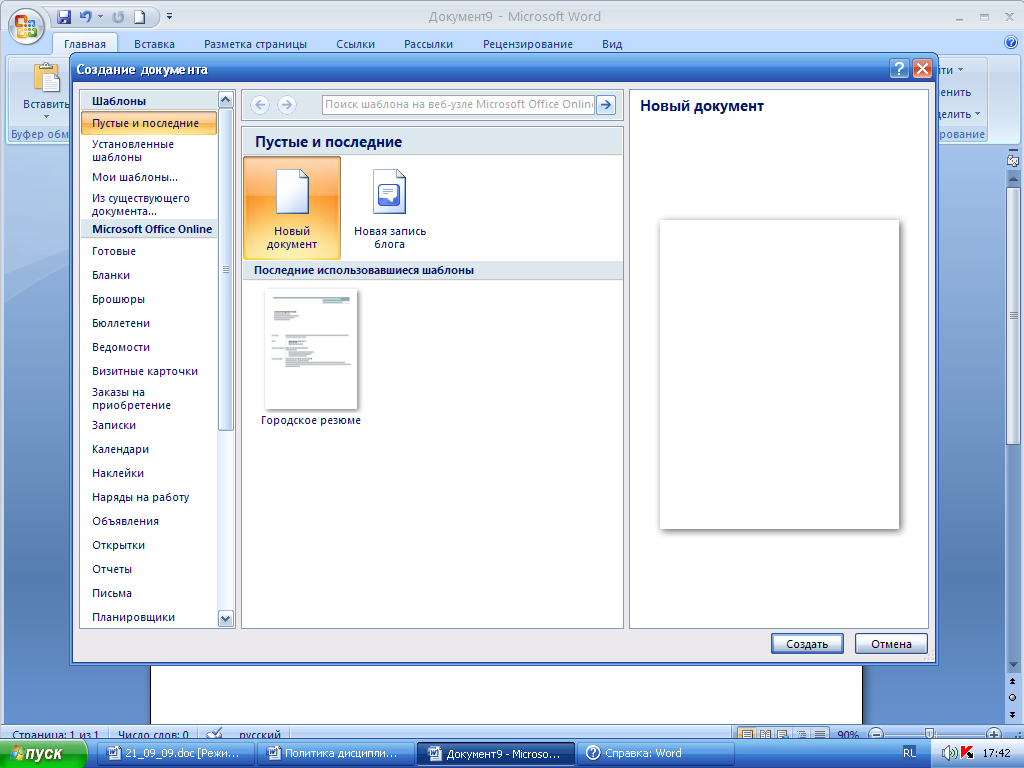The width and height of the screenshot is (1024, 768).
Task: Click the Создать button
Action: [x=807, y=644]
